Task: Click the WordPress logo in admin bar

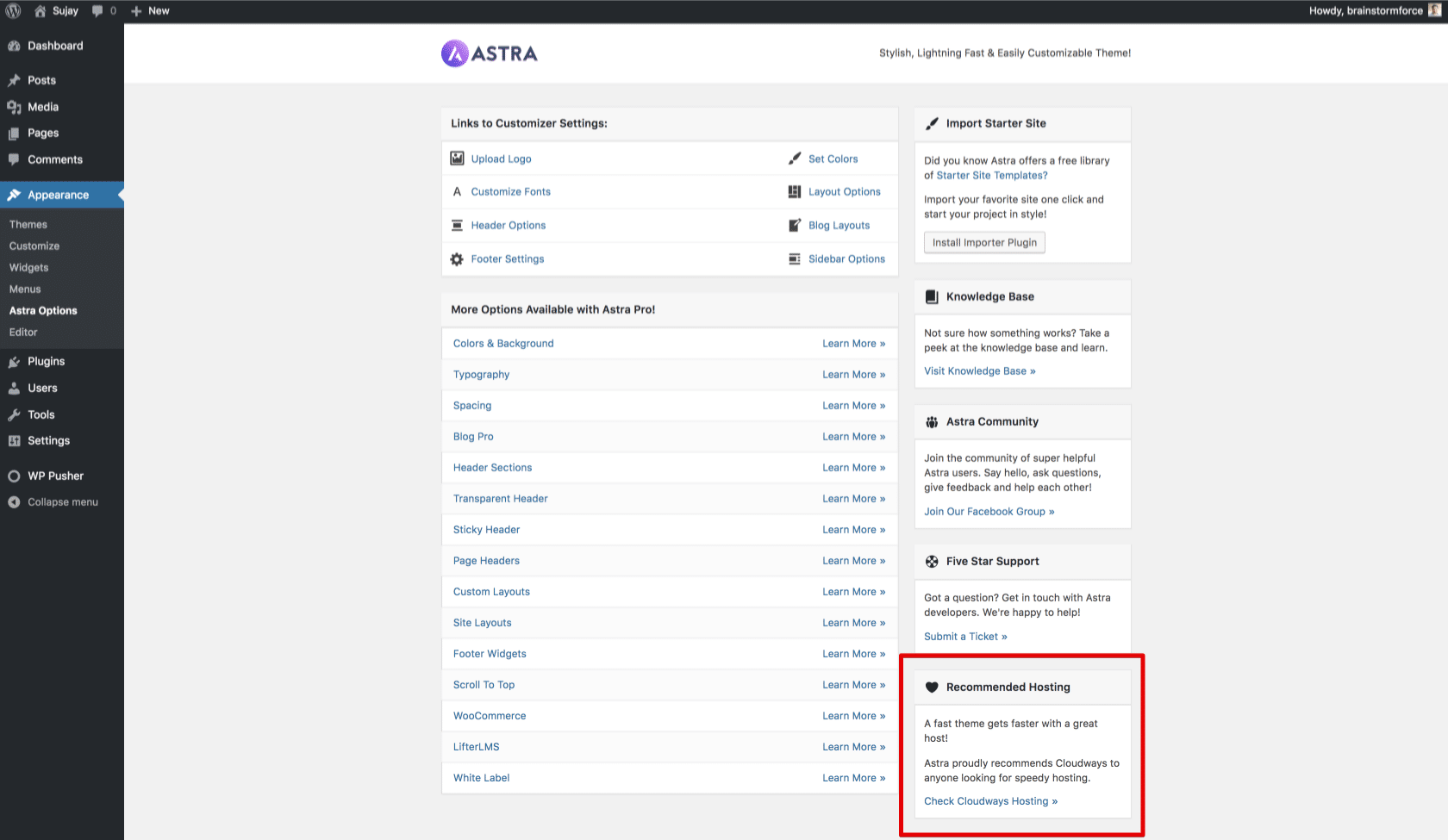Action: [x=13, y=11]
